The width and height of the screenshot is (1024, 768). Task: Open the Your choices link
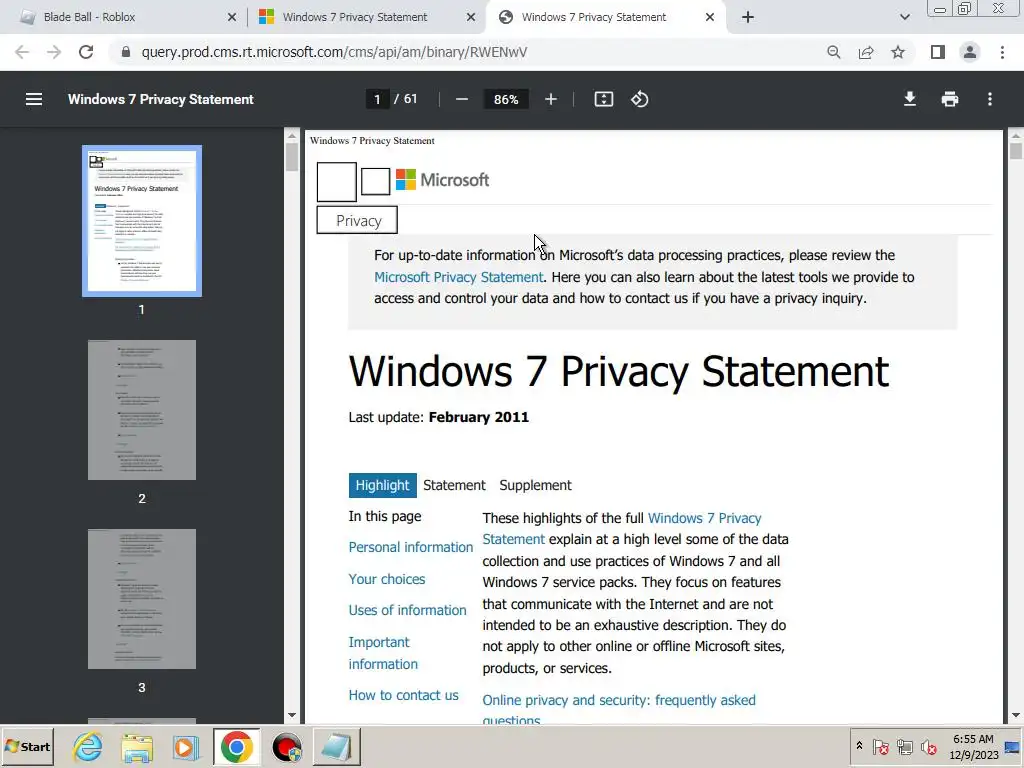click(387, 579)
